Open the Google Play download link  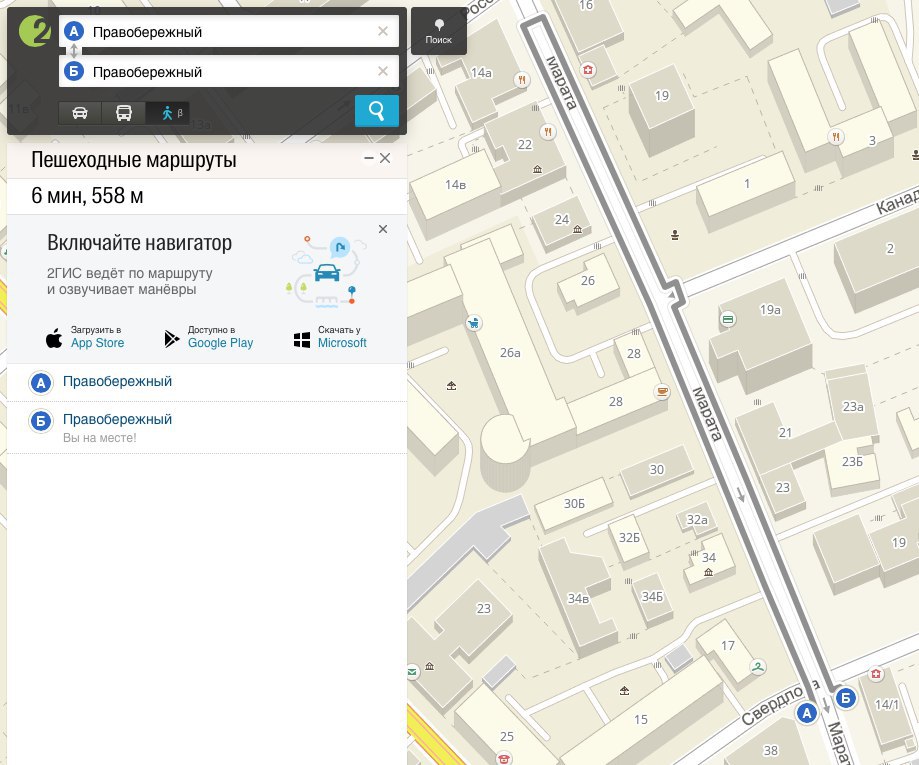(209, 338)
